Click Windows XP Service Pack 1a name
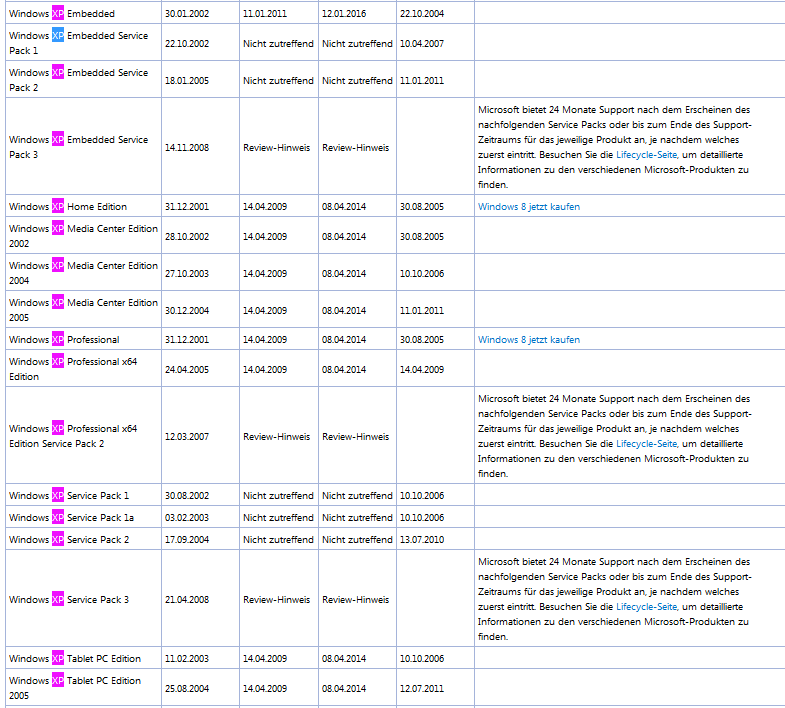This screenshot has width=785, height=708. 72,518
